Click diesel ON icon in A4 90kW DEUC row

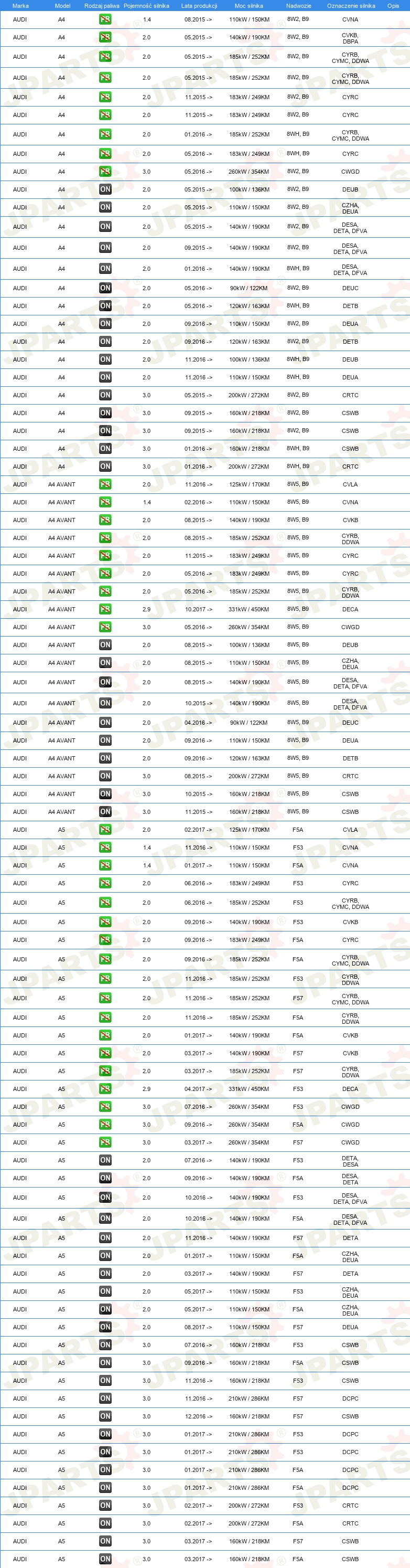pyautogui.click(x=105, y=288)
